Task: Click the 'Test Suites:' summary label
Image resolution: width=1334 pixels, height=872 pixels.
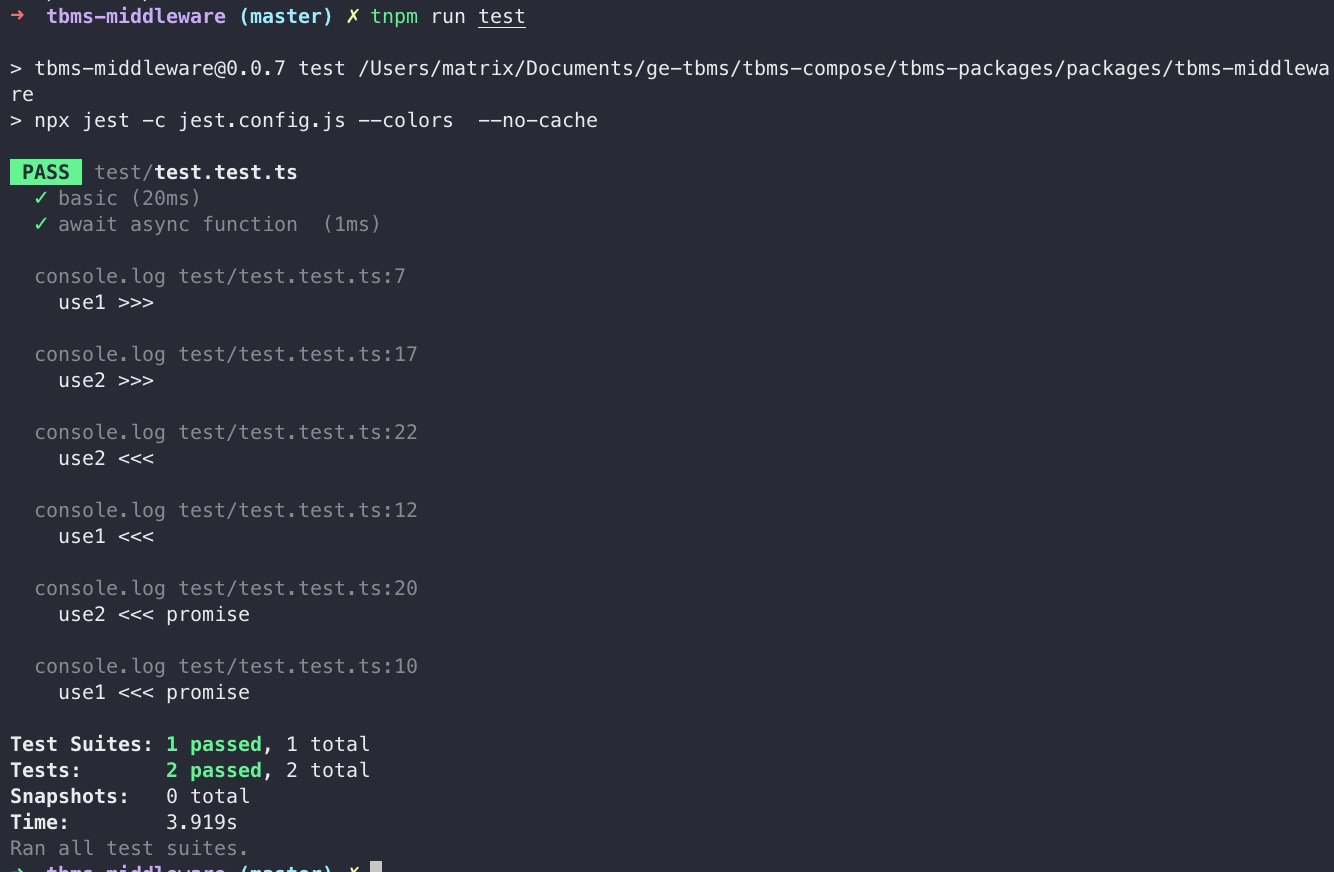Action: (82, 744)
